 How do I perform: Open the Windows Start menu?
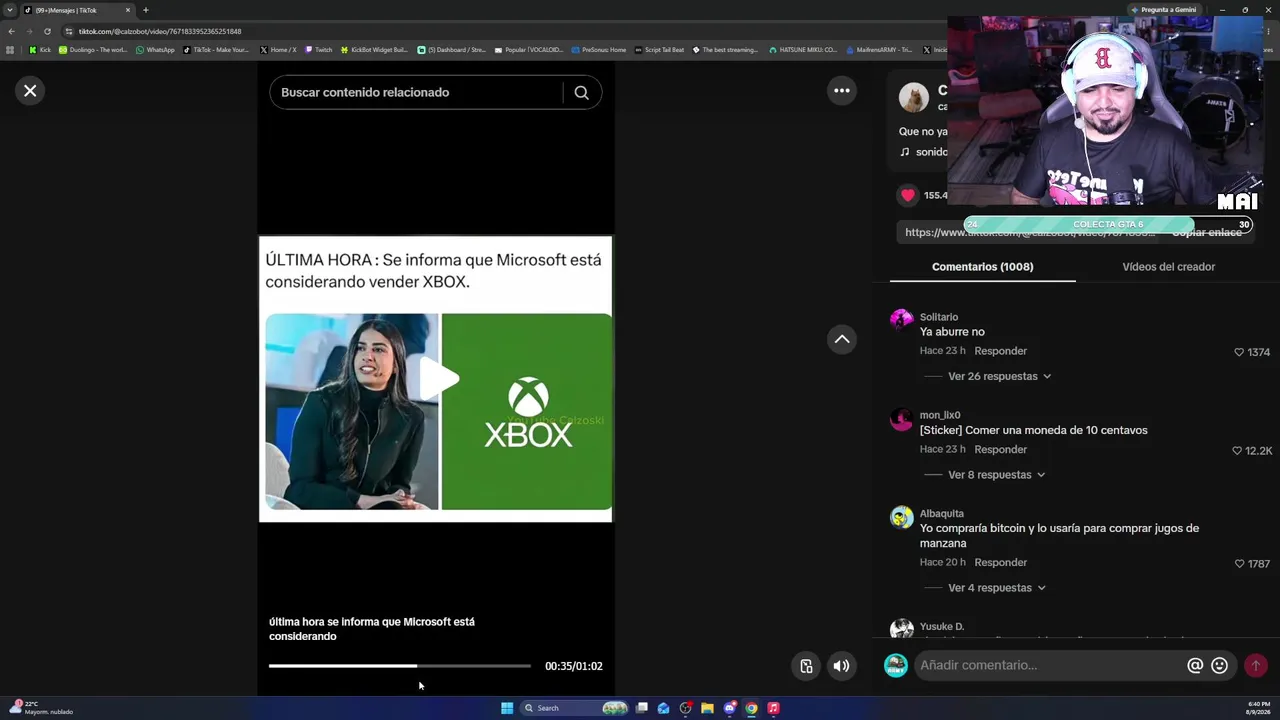(x=507, y=708)
